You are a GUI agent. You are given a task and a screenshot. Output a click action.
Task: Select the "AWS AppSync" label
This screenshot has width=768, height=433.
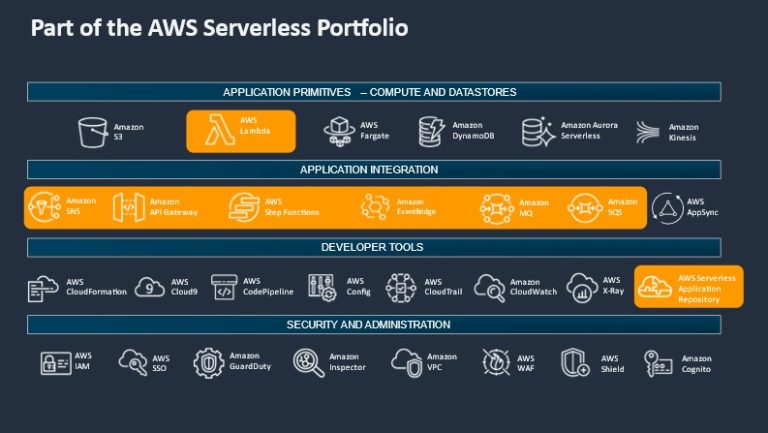tap(702, 207)
